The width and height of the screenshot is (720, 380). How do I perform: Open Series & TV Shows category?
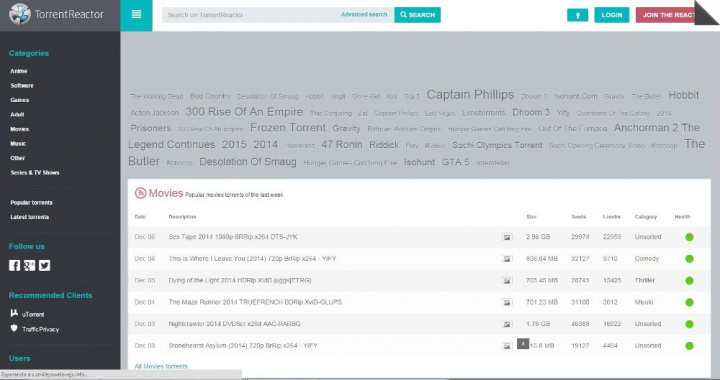click(35, 173)
